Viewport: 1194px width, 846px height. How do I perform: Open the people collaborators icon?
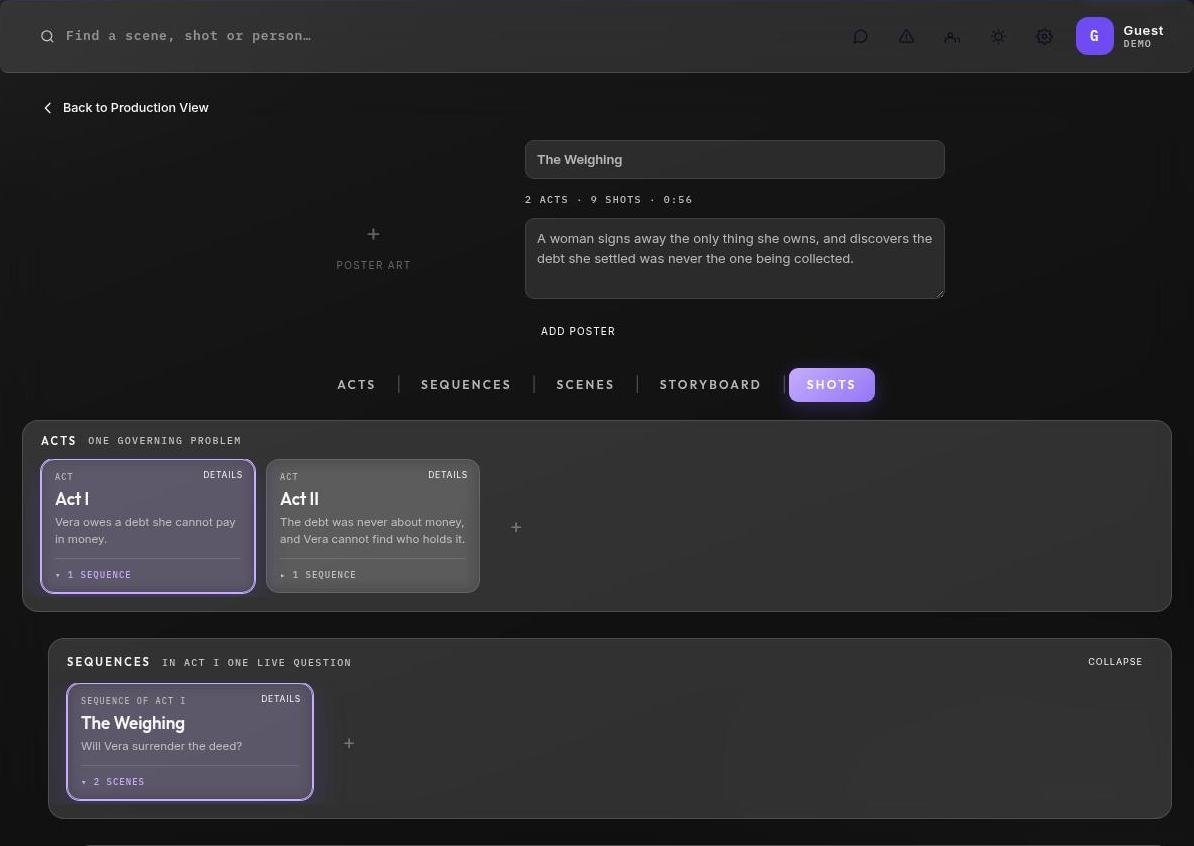[952, 37]
